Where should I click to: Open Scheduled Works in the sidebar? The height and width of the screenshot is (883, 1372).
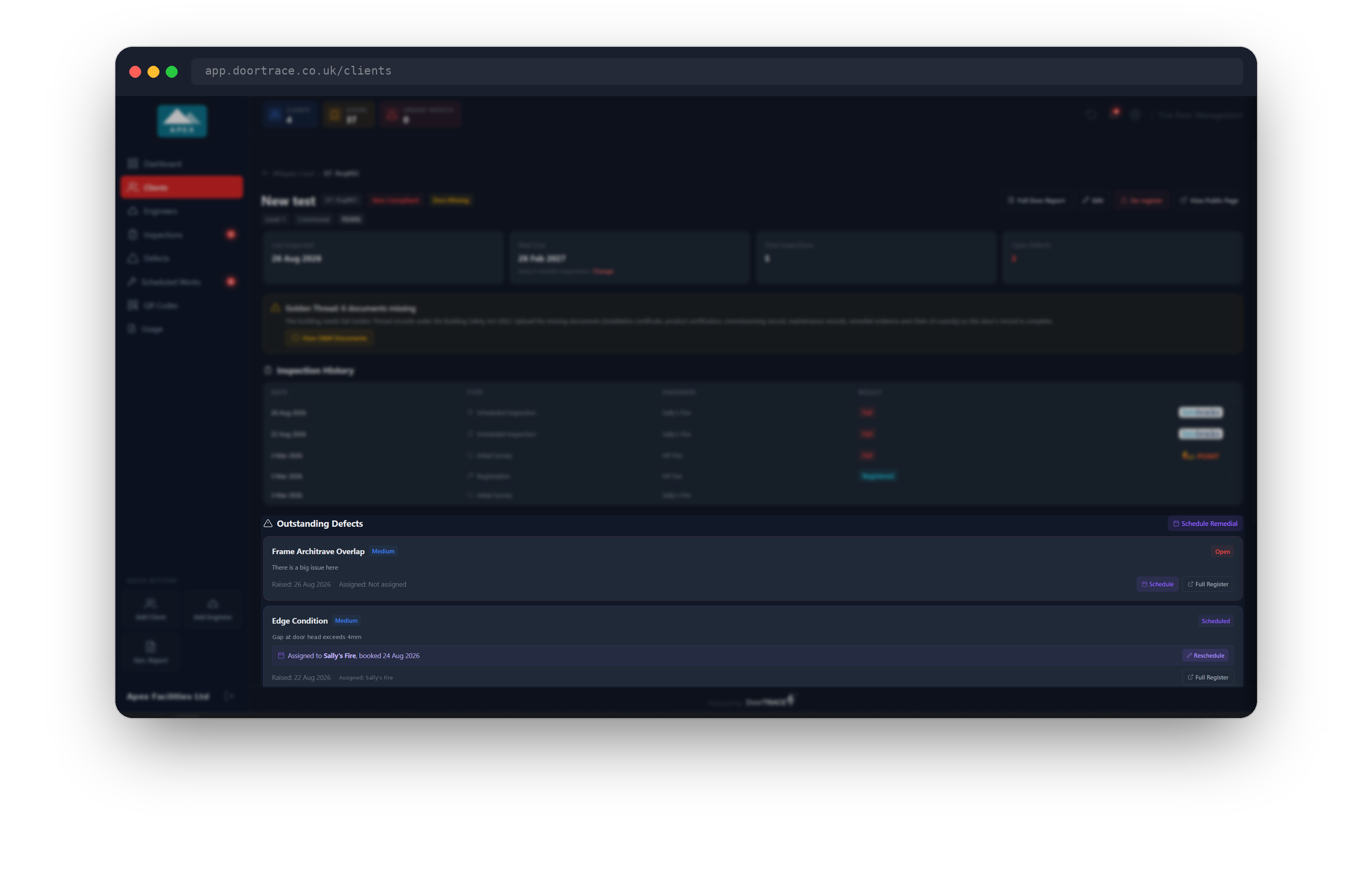click(182, 282)
